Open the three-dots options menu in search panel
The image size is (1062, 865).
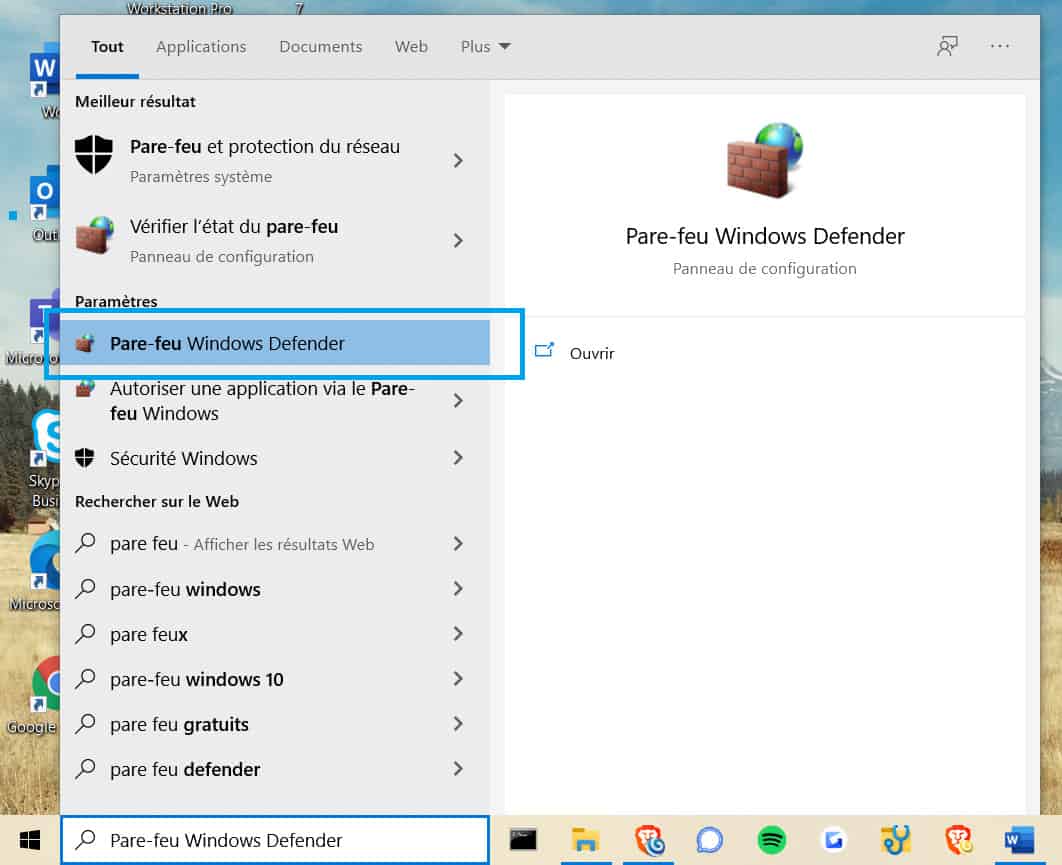coord(1000,46)
